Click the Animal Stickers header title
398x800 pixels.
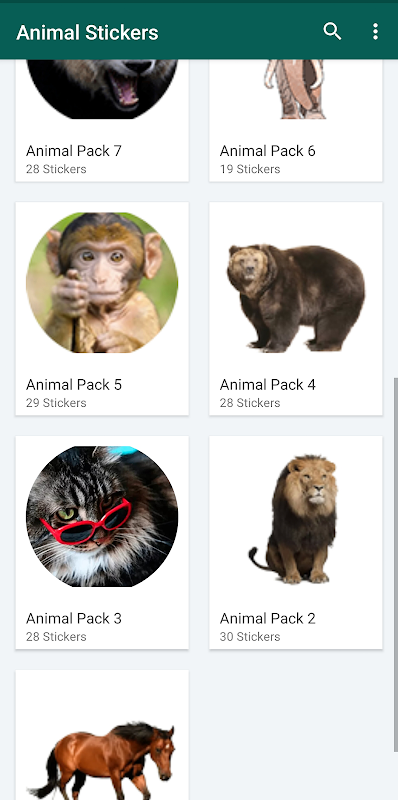point(87,33)
